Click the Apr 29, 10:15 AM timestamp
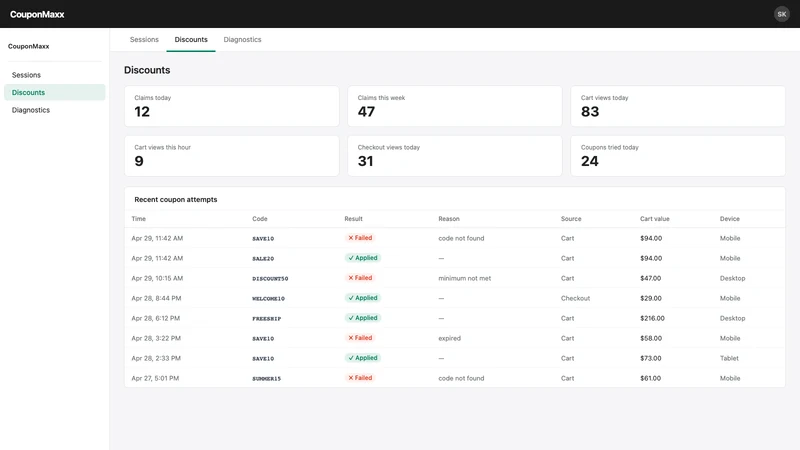 tap(157, 279)
